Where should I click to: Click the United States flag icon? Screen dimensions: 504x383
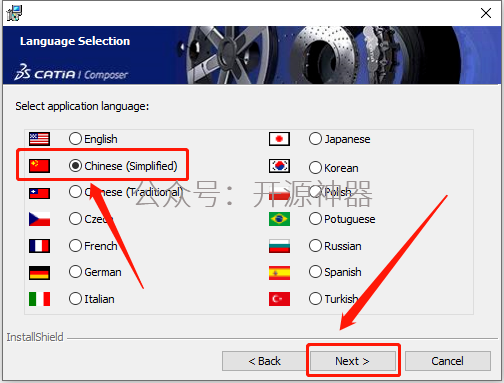39,139
